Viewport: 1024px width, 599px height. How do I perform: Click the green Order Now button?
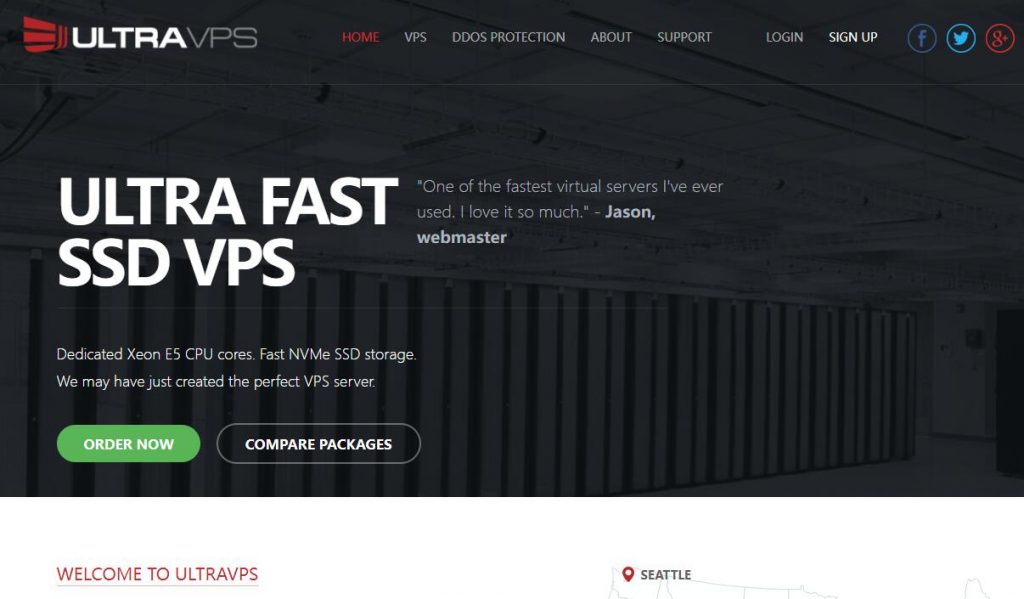[129, 444]
